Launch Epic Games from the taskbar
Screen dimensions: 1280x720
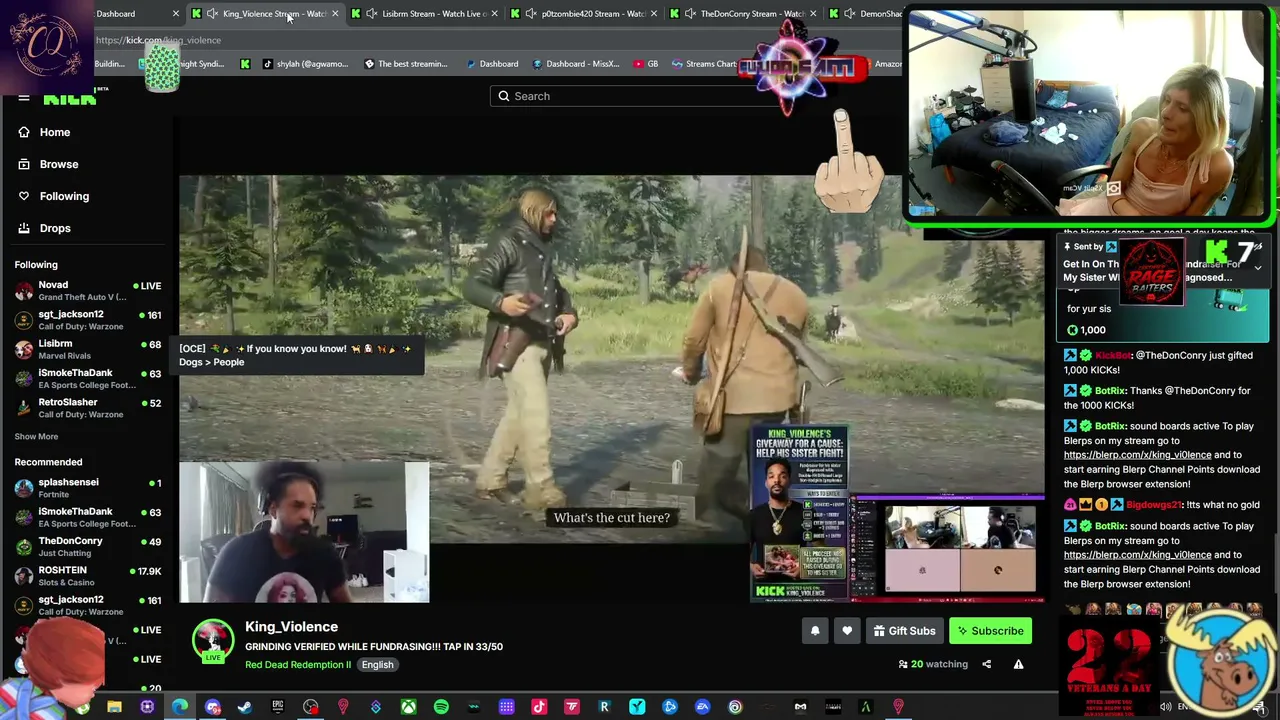(x=278, y=708)
